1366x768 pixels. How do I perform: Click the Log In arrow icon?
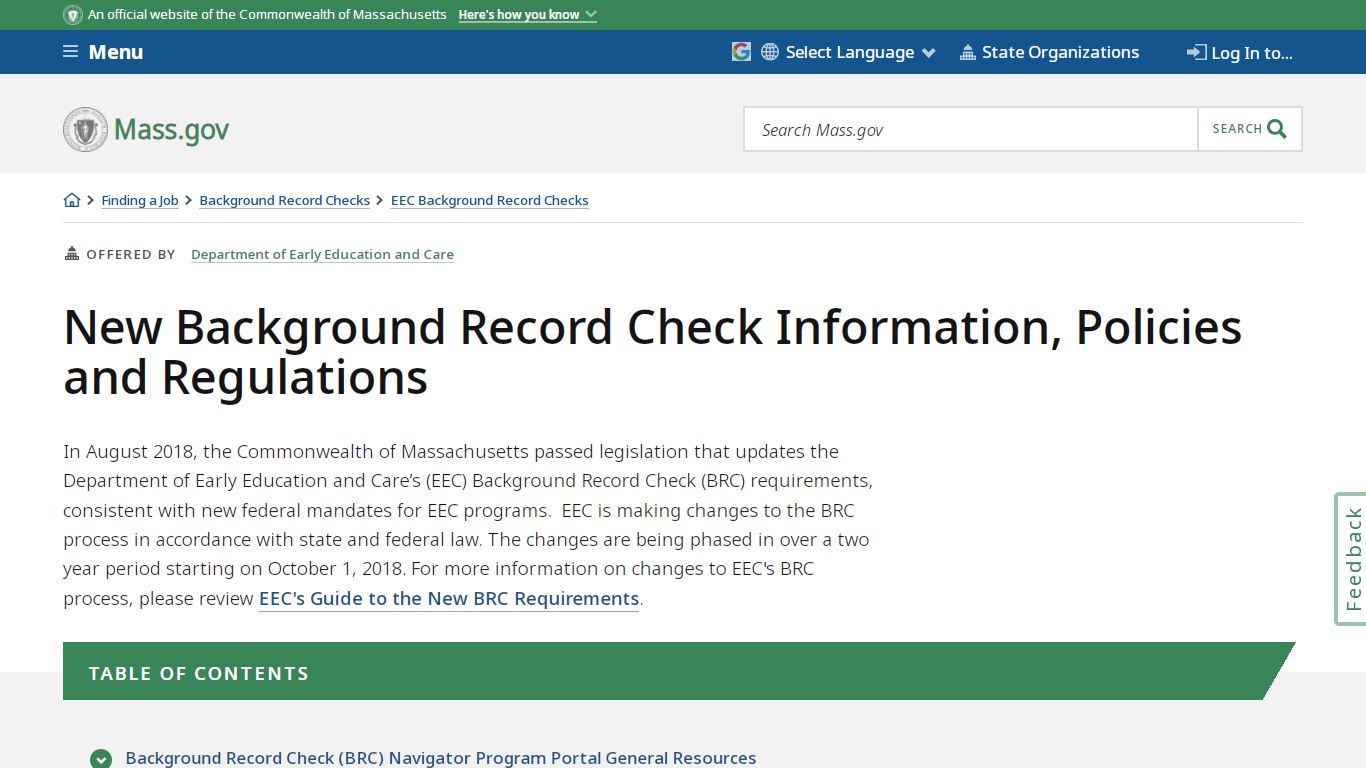(1196, 52)
